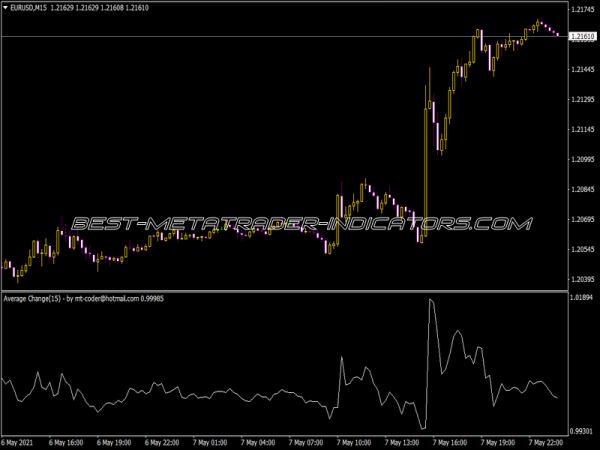Screen dimensions: 600x450
Task: Select the current price label 1.21610
Action: (x=580, y=37)
